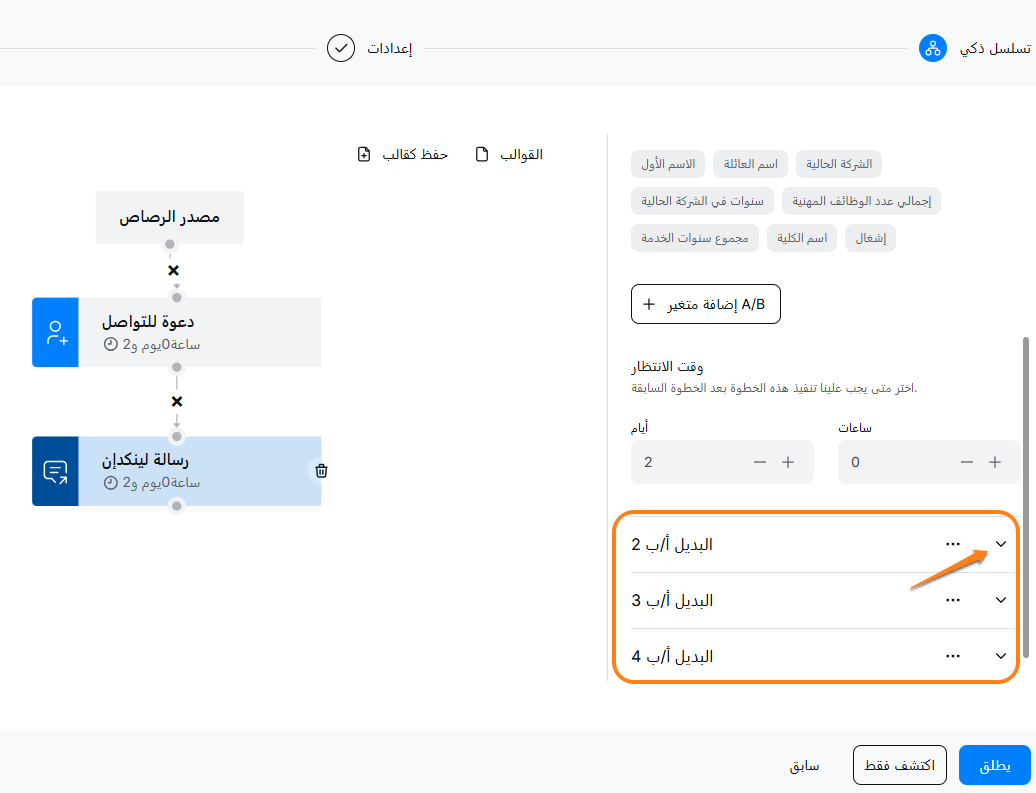Click the تسلسل ذكي step icon
Image resolution: width=1036 pixels, height=793 pixels.
[932, 48]
